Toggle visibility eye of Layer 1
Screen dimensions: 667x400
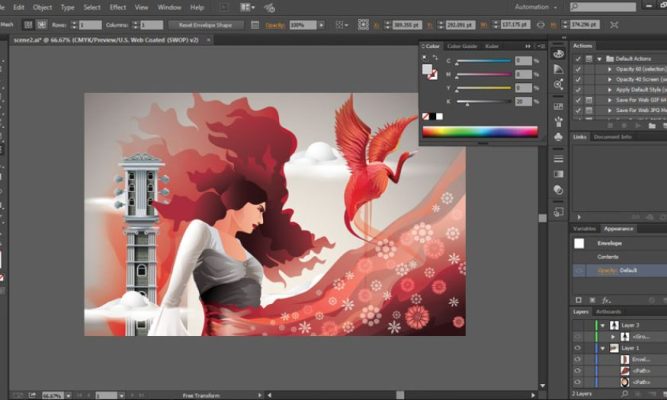(578, 348)
